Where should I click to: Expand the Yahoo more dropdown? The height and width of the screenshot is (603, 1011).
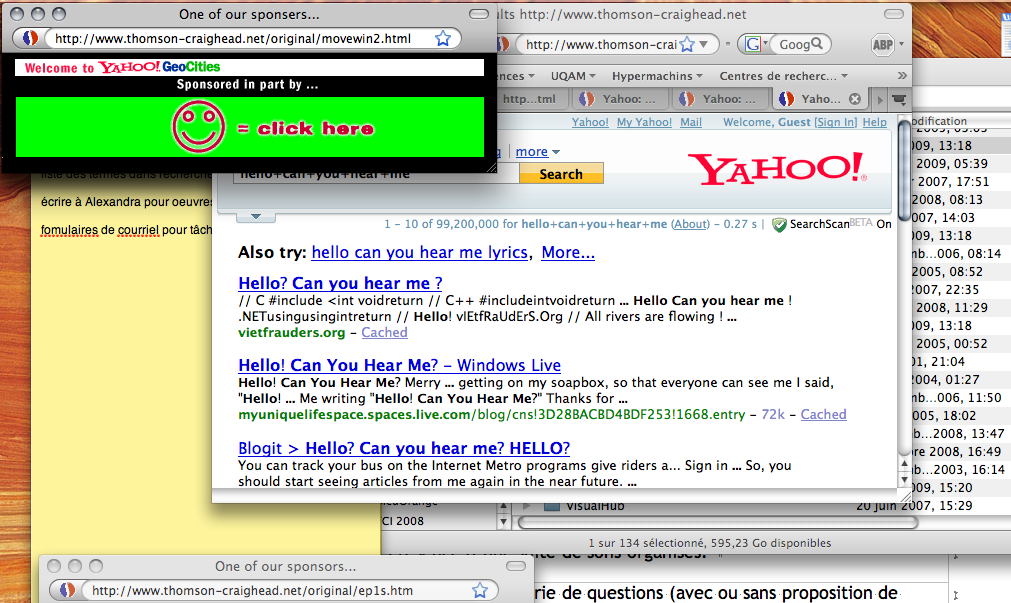click(538, 152)
